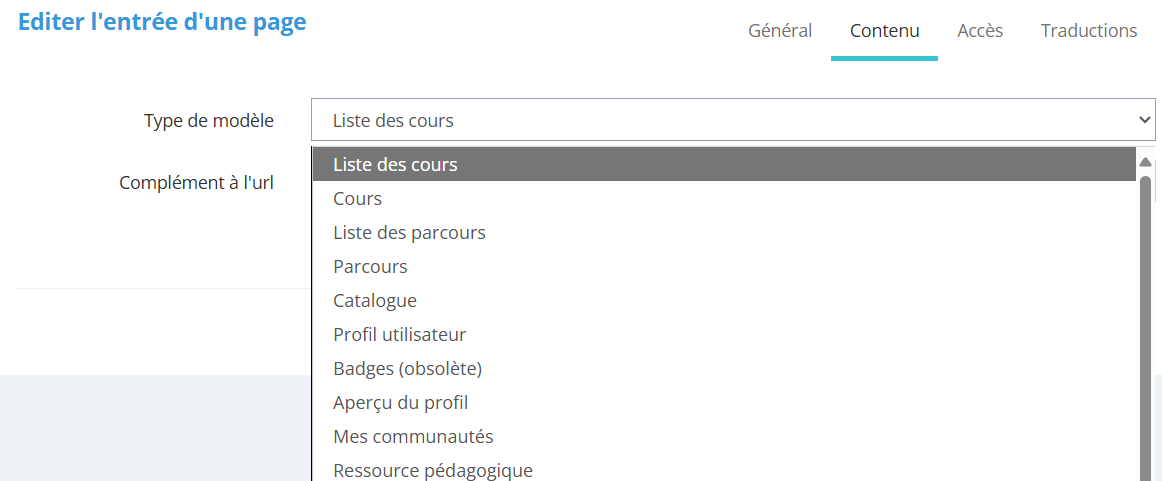Image resolution: width=1162 pixels, height=481 pixels.
Task: Switch to the Contenu tab
Action: 884,31
